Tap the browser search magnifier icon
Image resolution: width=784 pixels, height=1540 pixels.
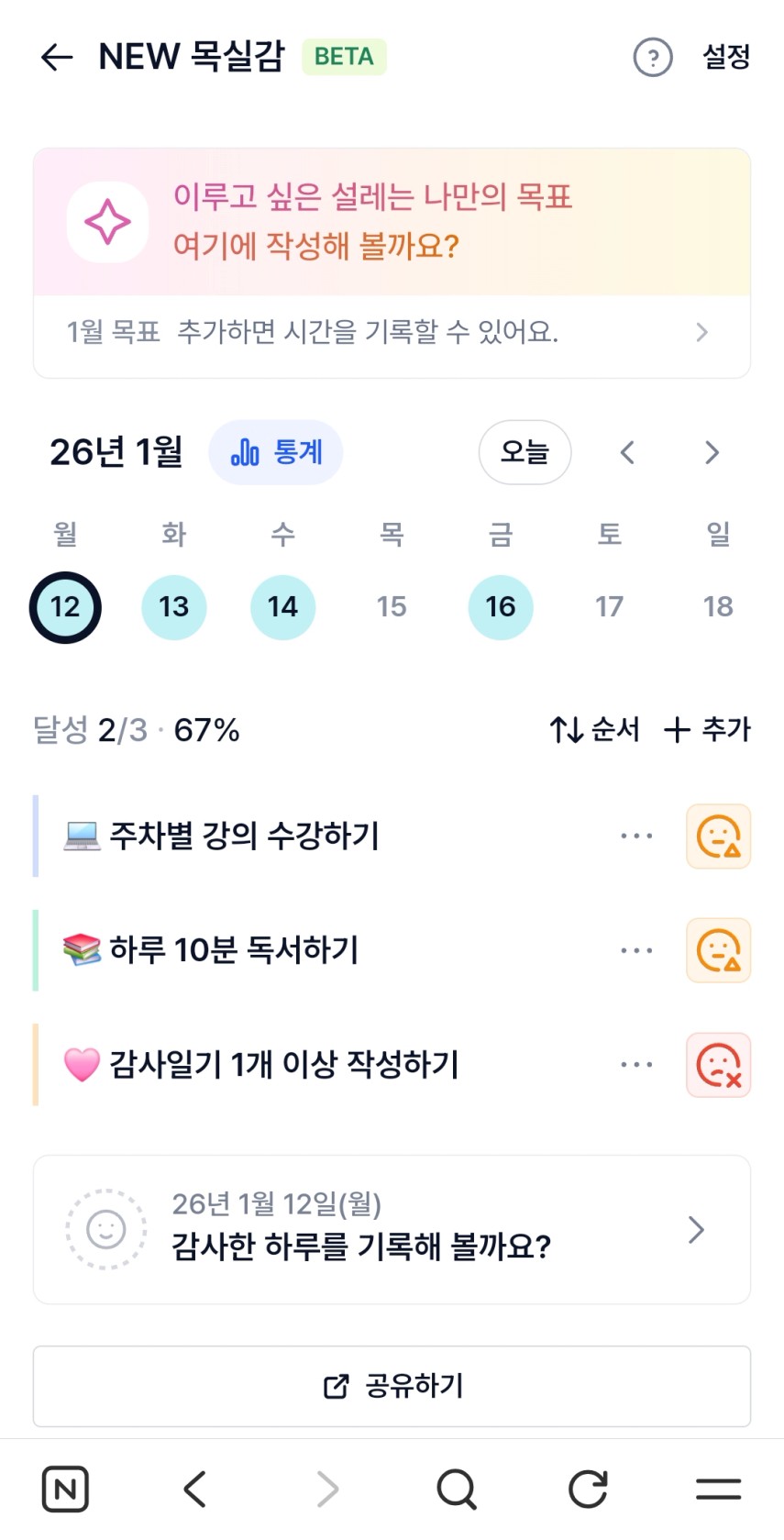coord(457,1488)
